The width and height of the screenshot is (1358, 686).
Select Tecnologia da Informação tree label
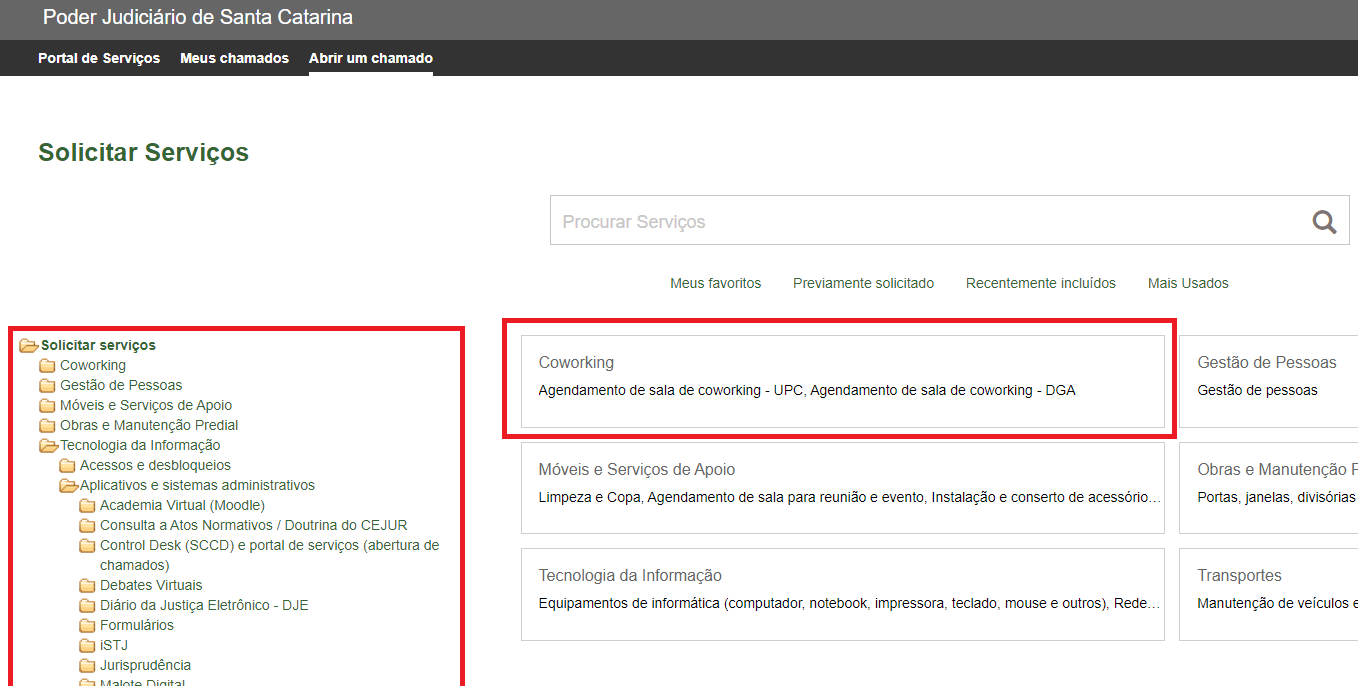point(140,445)
